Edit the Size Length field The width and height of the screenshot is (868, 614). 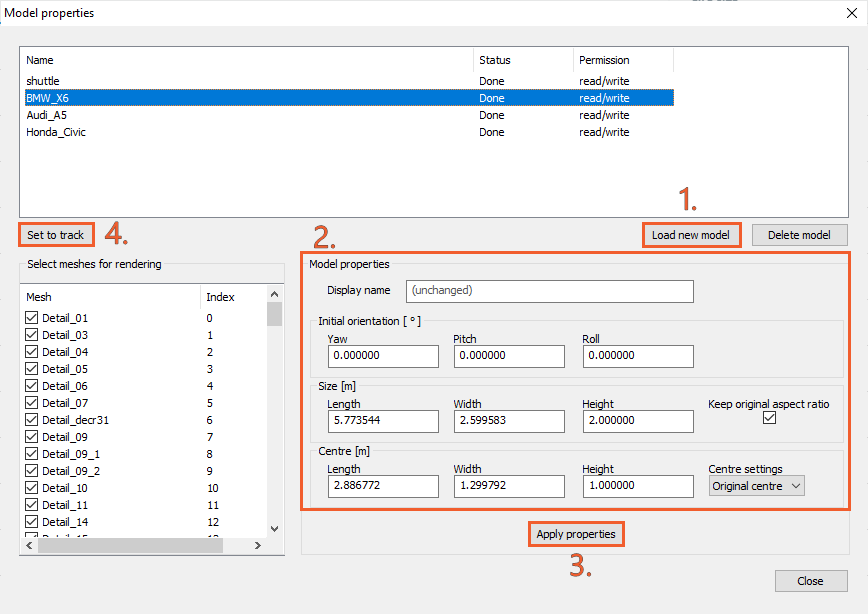click(383, 421)
